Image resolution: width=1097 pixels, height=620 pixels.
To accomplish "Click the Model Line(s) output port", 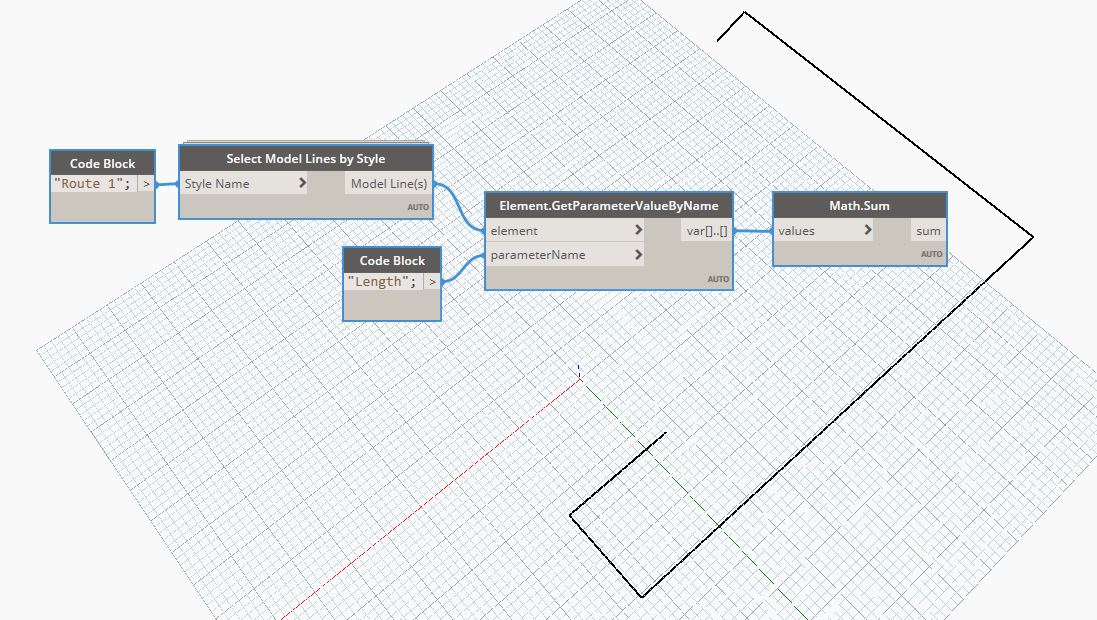I will (388, 183).
